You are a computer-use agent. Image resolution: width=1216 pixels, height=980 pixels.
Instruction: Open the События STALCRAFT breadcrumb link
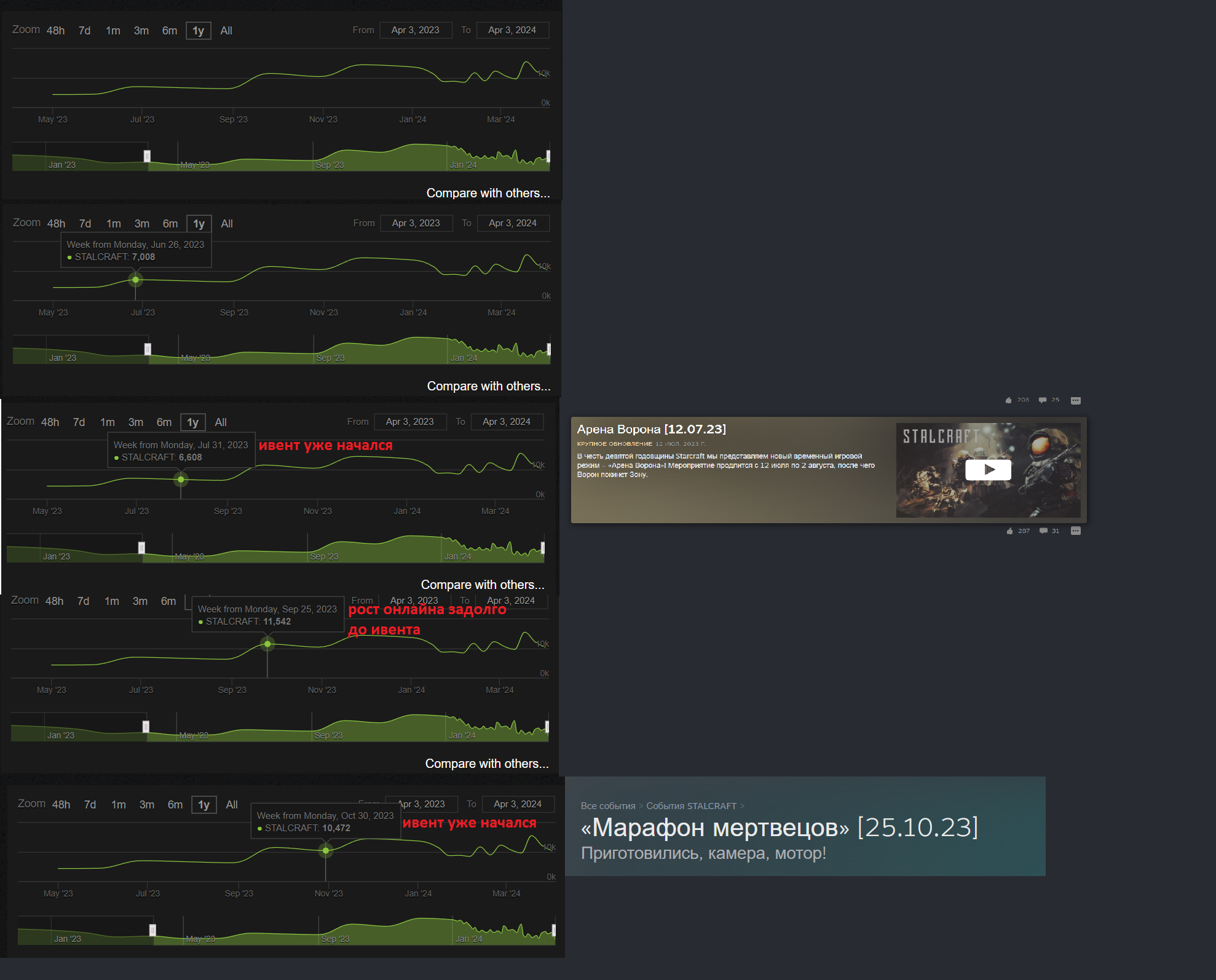click(691, 805)
